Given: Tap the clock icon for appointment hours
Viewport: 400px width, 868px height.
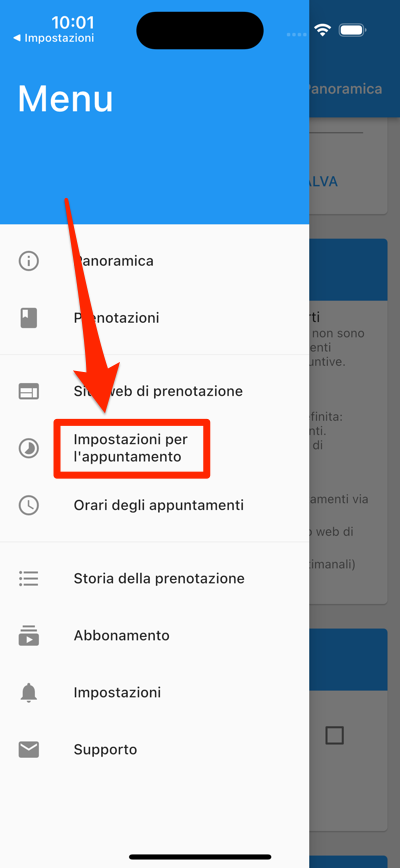Looking at the screenshot, I should pyautogui.click(x=29, y=505).
